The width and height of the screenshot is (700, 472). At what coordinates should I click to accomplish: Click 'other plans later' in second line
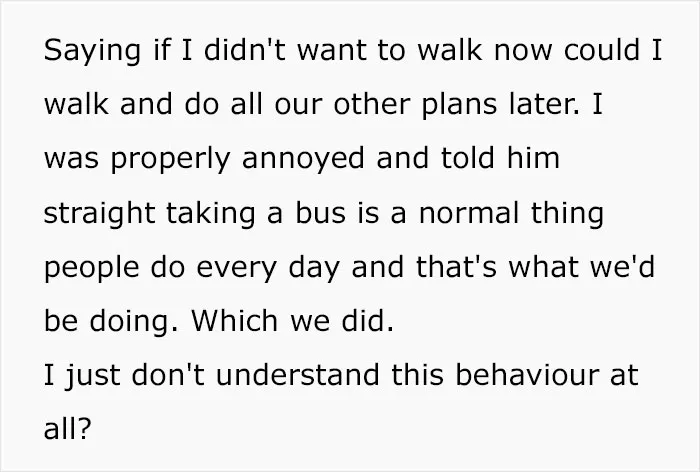click(x=455, y=105)
